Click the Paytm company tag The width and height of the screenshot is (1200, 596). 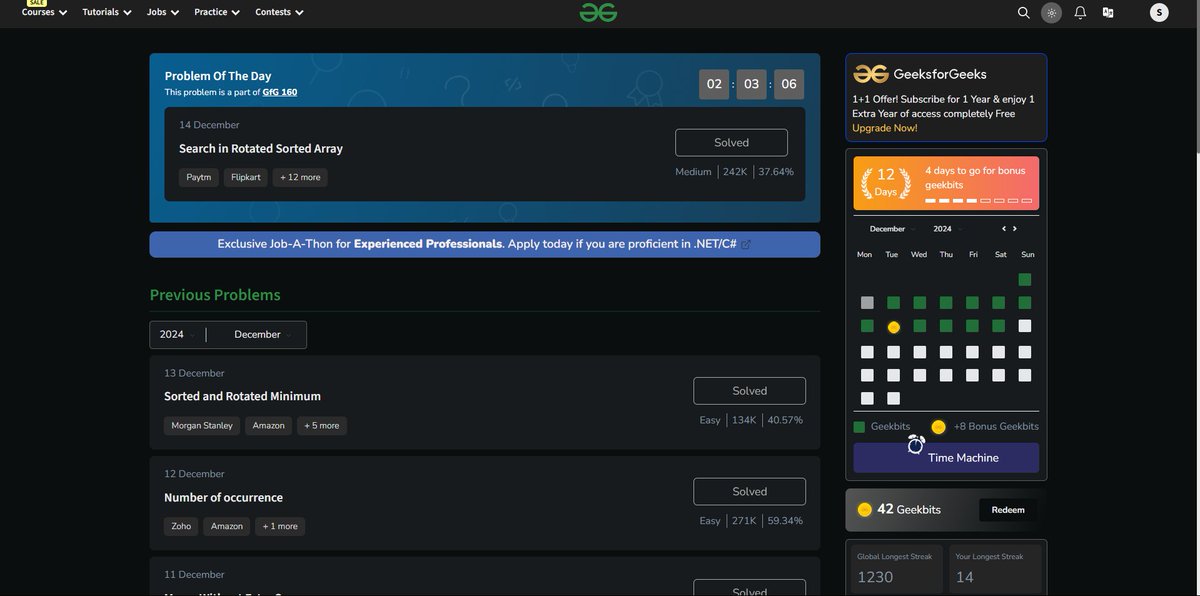point(199,177)
